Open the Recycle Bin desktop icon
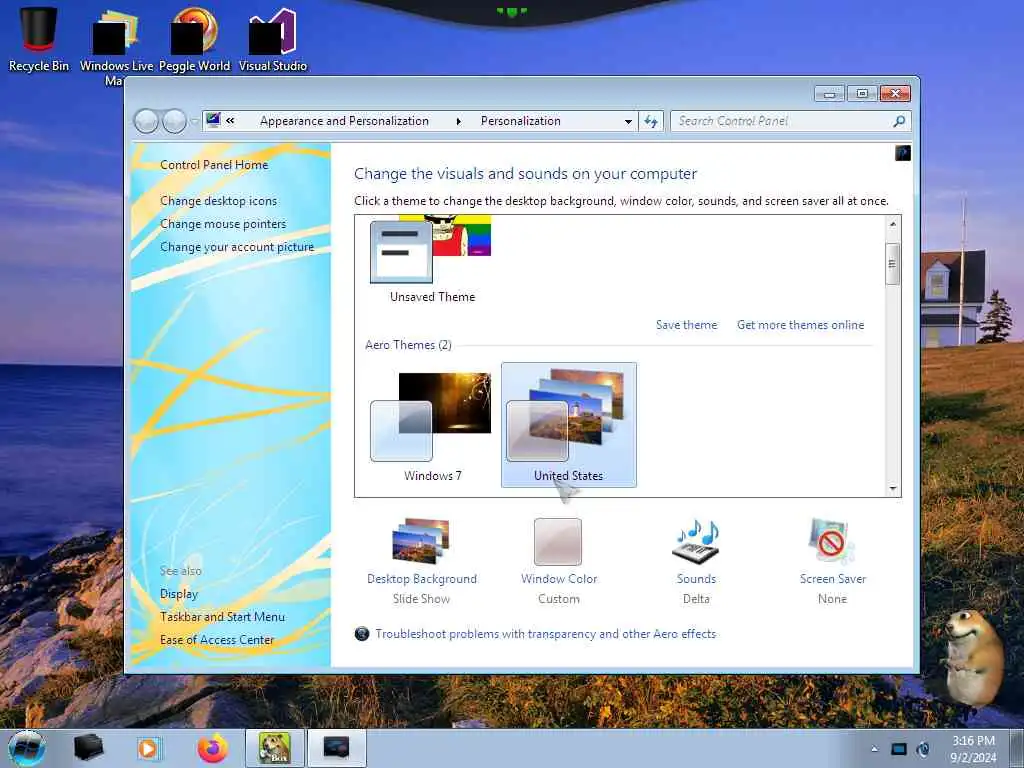This screenshot has width=1024, height=768. 39,38
